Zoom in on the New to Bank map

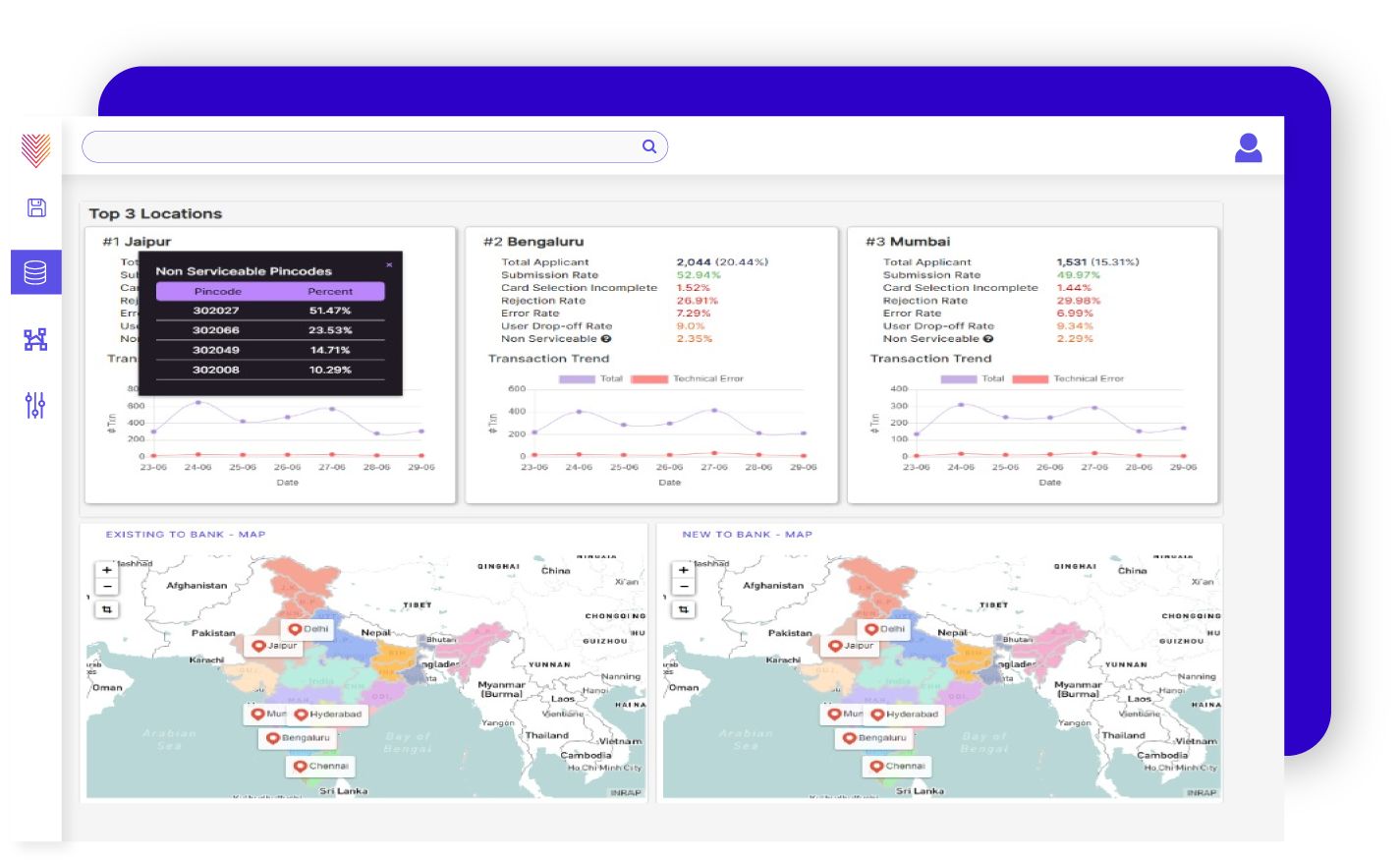tap(683, 569)
